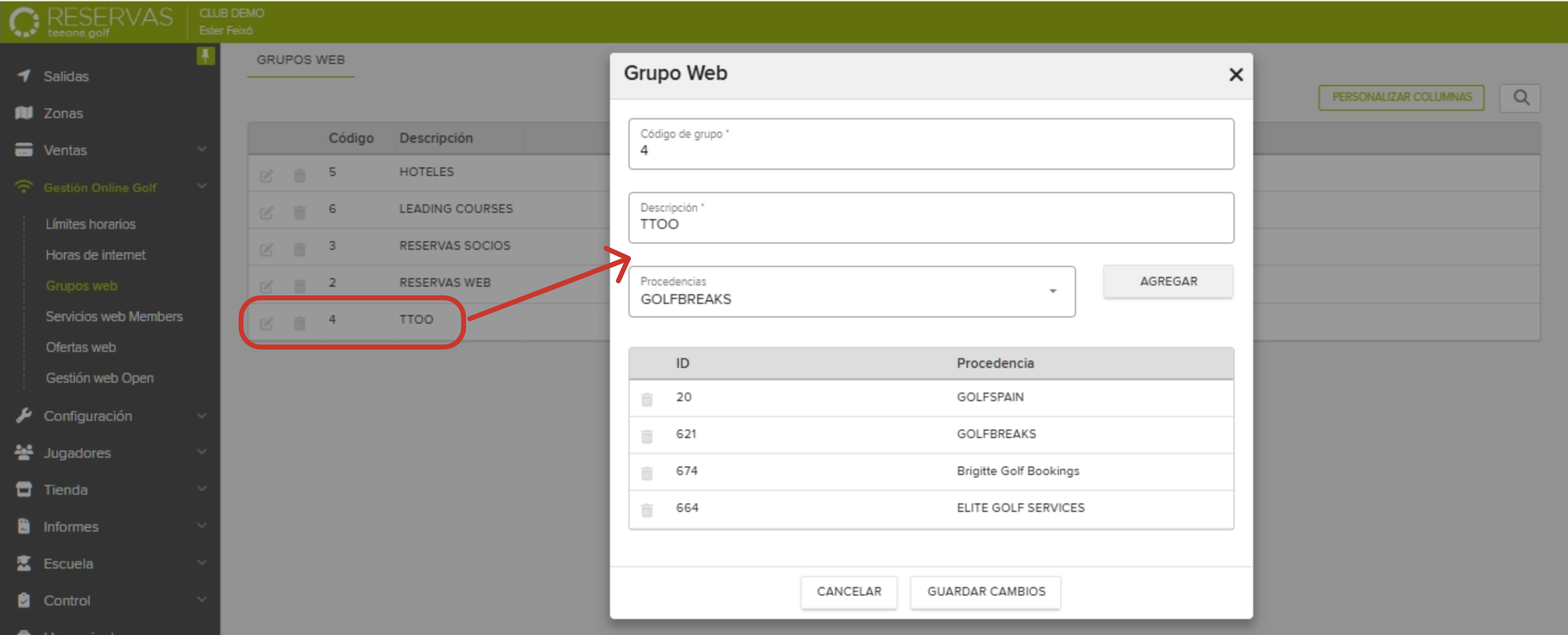1568x635 pixels.
Task: Edit the LEADING COURSES group pencil icon
Action: 266,213
